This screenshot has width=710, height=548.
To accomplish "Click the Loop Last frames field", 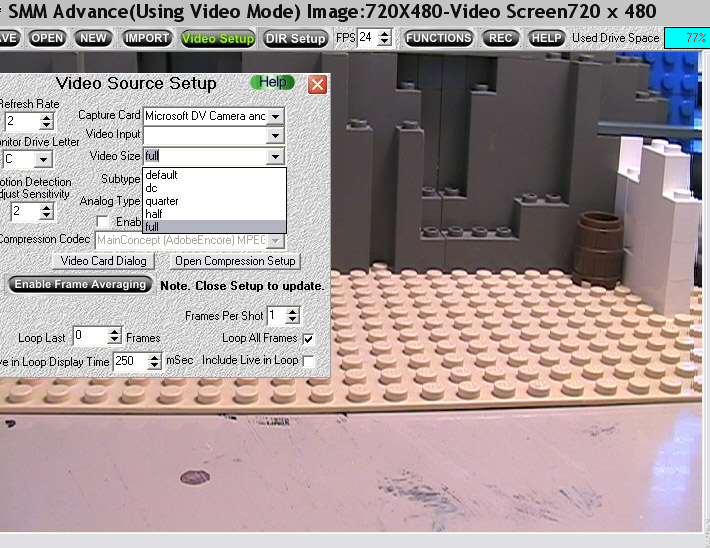I will 91,336.
